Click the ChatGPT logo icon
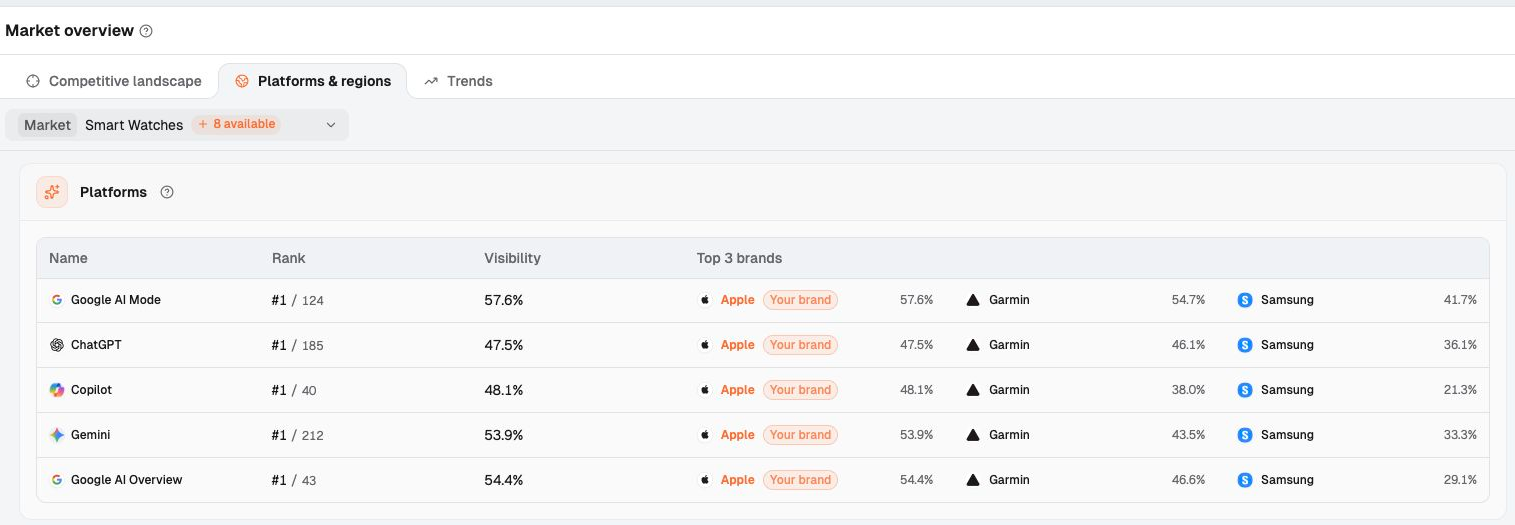1515x525 pixels. (x=57, y=345)
